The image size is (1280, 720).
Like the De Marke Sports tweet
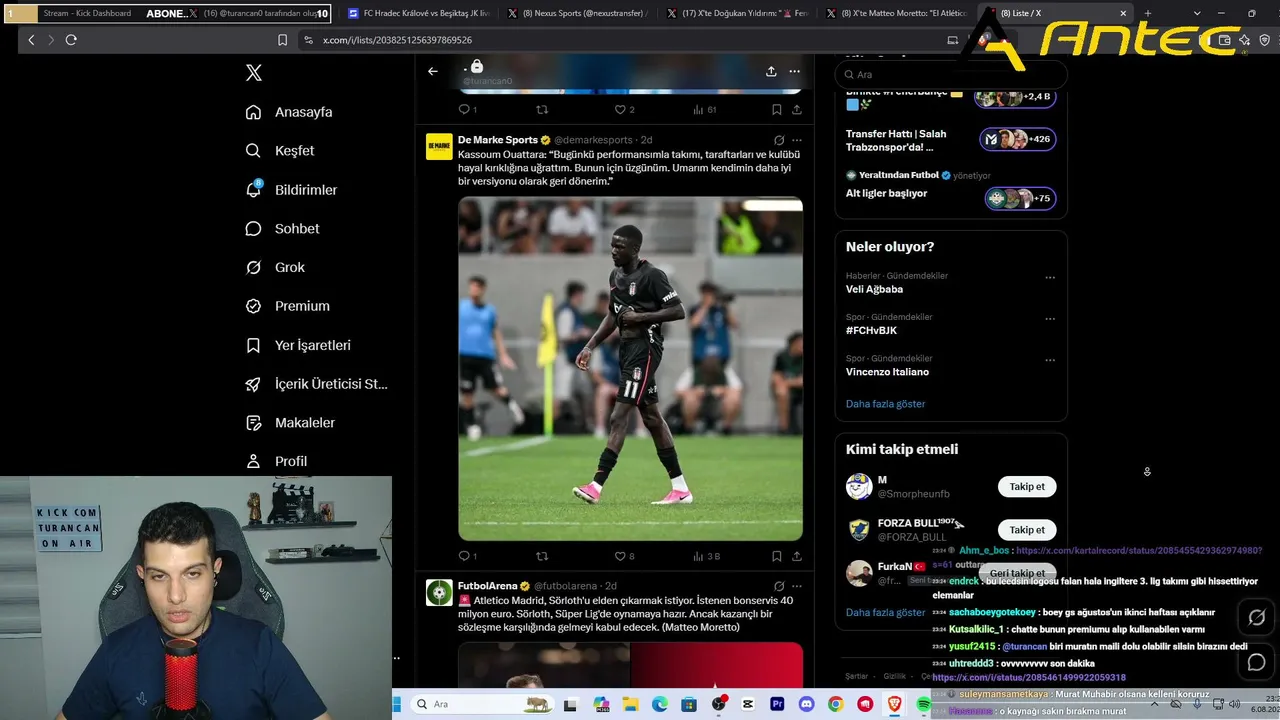click(624, 556)
